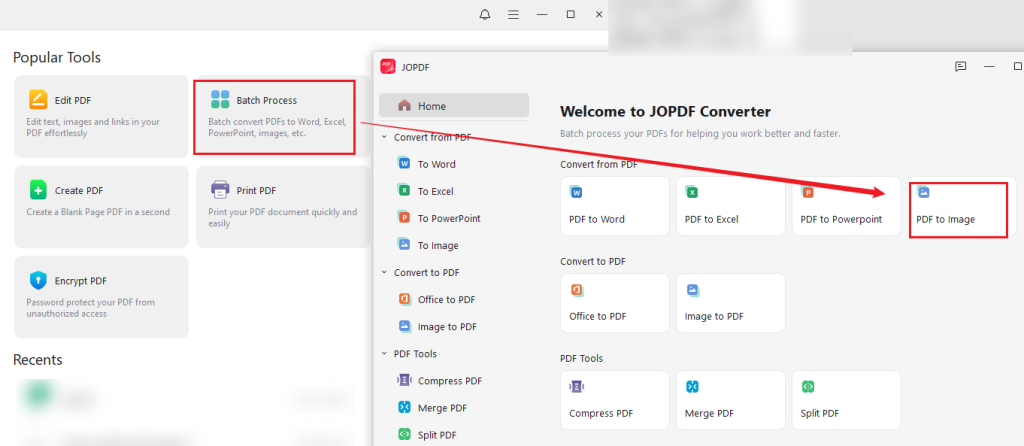Open PDF to Excel card label
The width and height of the screenshot is (1024, 446).
point(712,219)
